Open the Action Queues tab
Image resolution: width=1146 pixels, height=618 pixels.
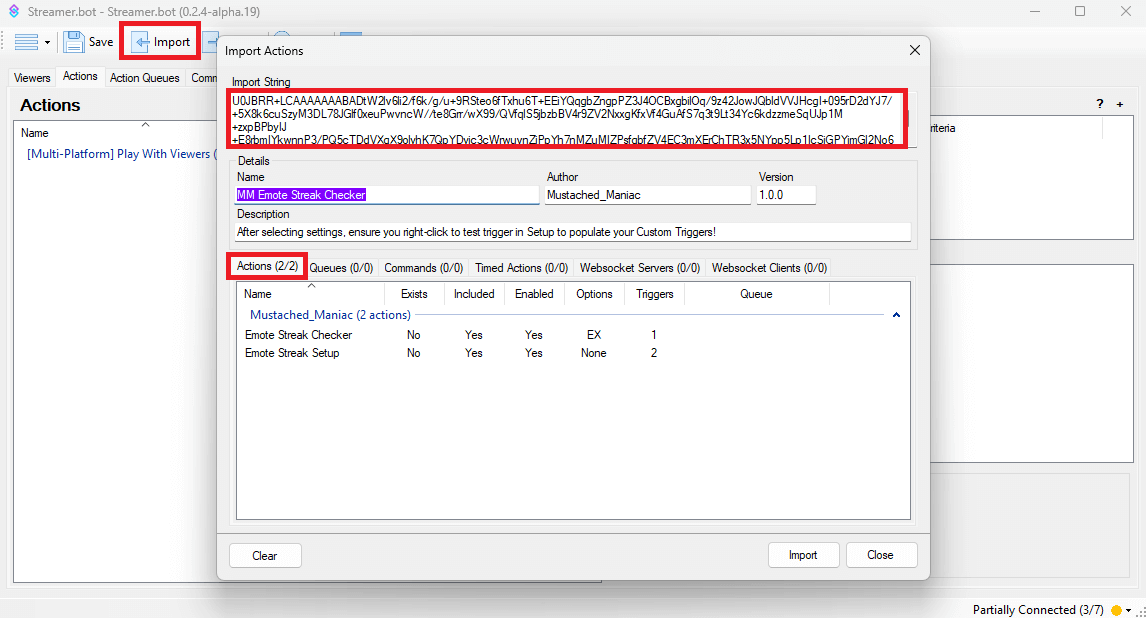pos(145,77)
